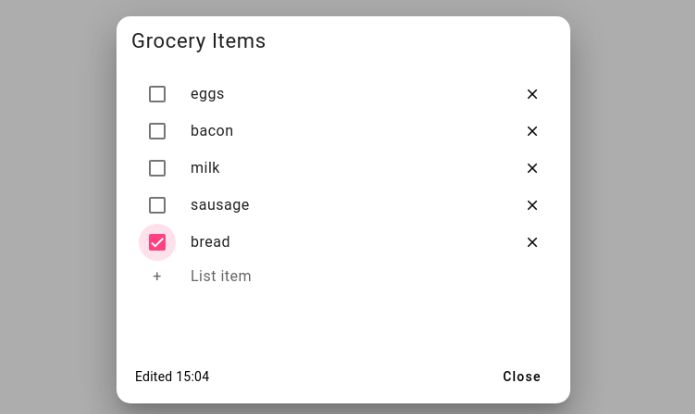695x414 pixels.
Task: Check off the sausage item
Action: click(x=157, y=205)
